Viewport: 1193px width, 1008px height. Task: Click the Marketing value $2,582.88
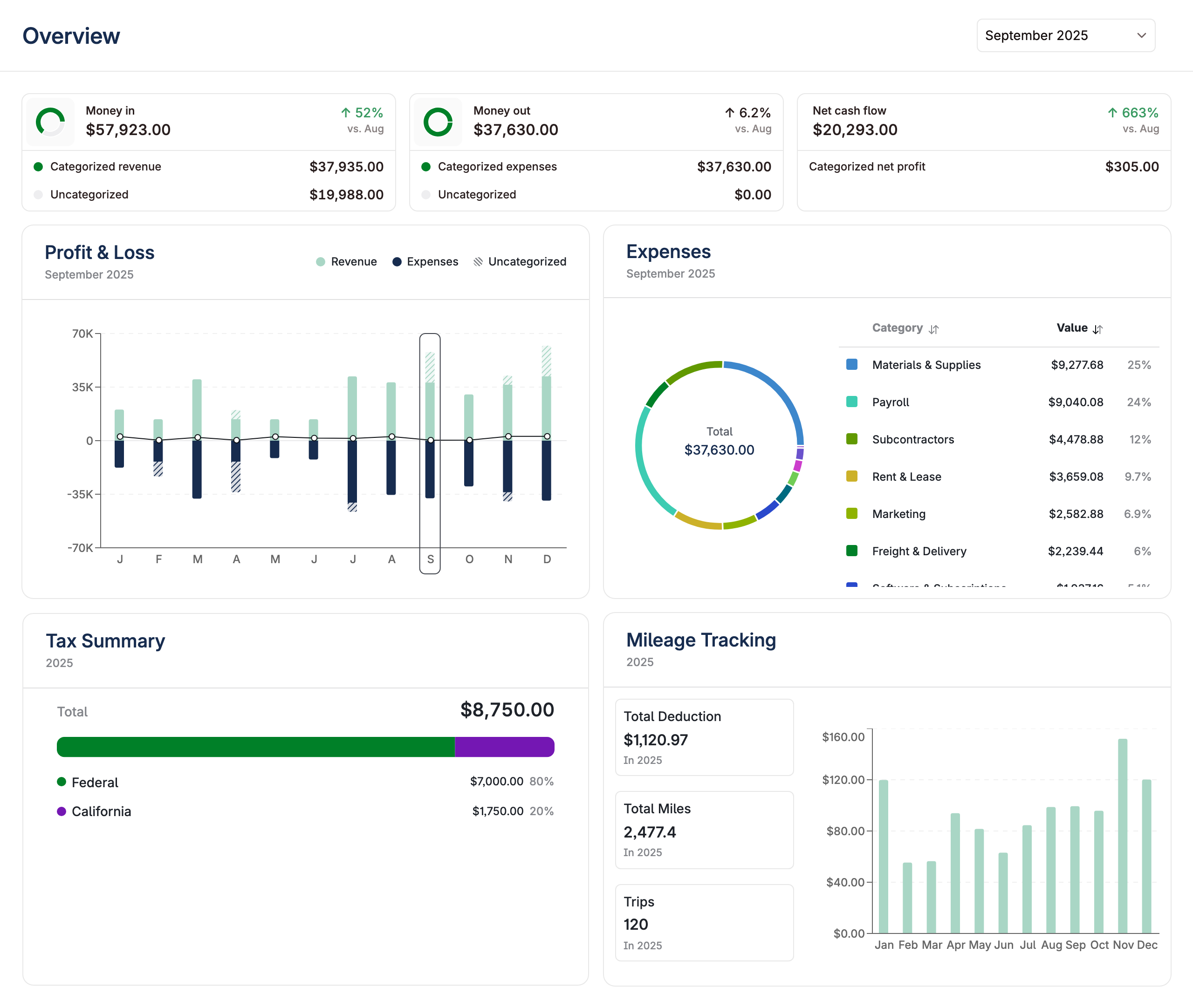click(1076, 514)
